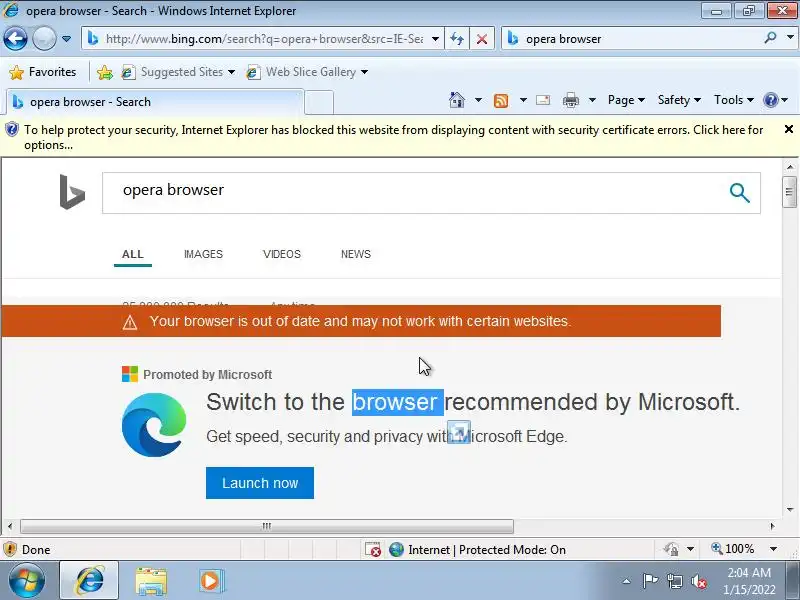The image size is (800, 600).
Task: Select the IMAGES results tab
Action: click(203, 254)
